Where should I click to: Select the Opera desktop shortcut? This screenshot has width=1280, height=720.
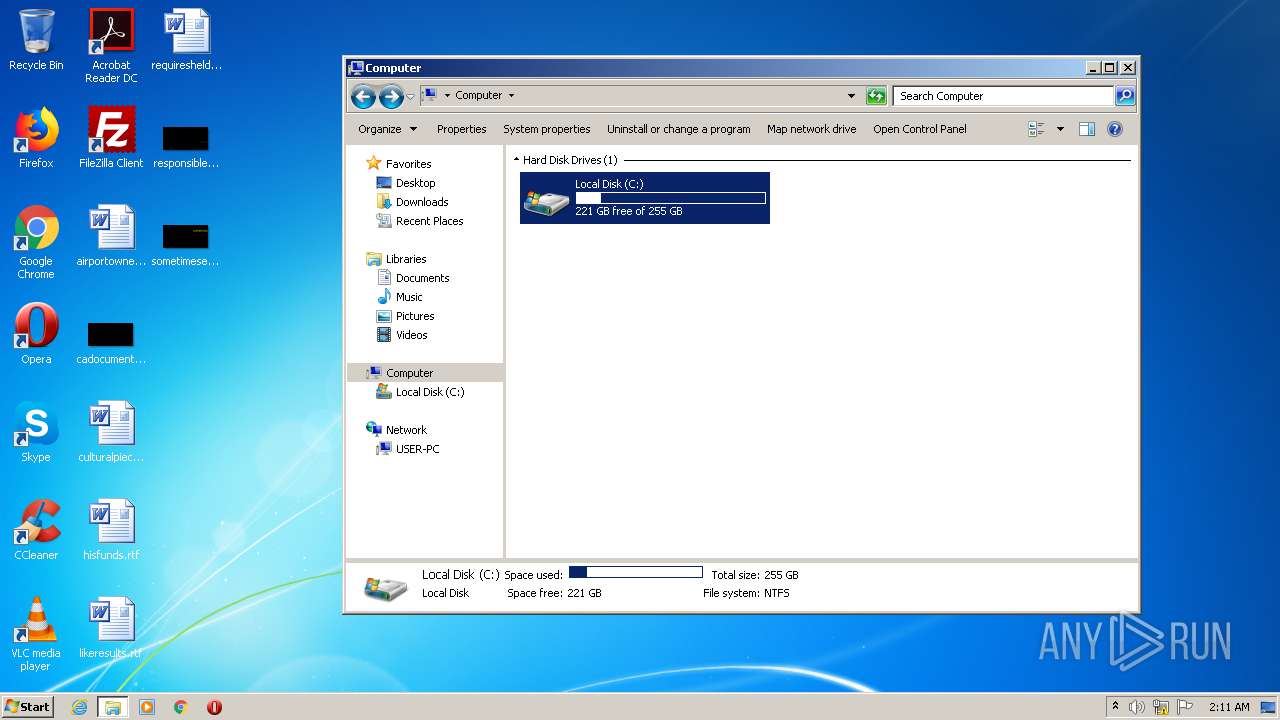(36, 334)
